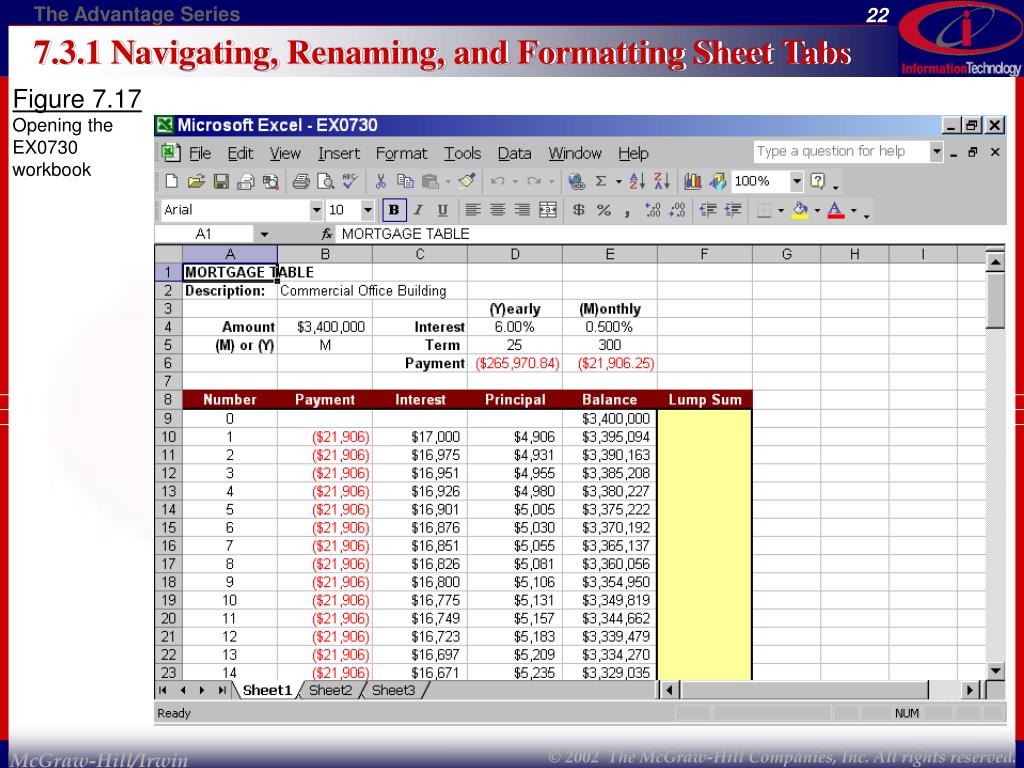Click the Microsoft Excel Help question icon

[x=818, y=182]
